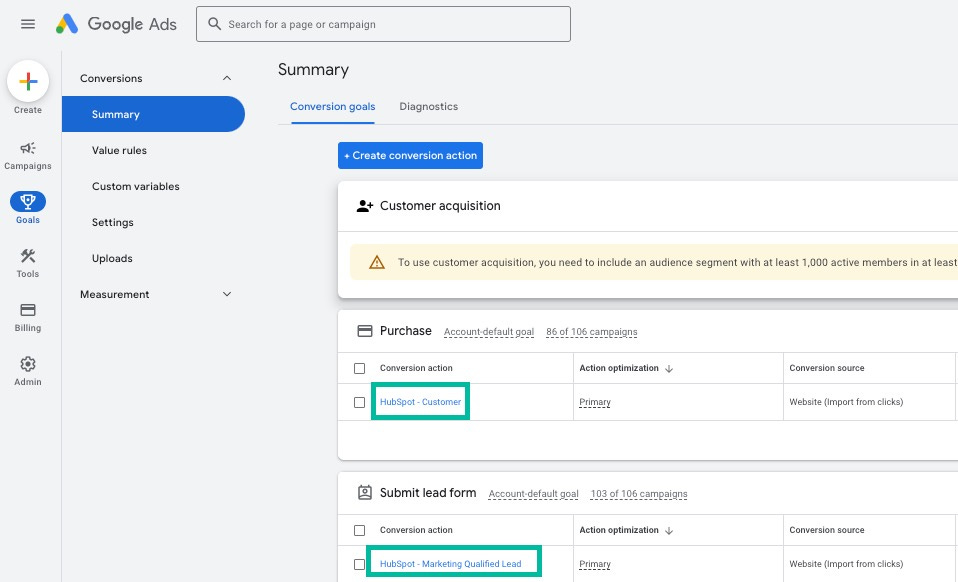The width and height of the screenshot is (958, 582).
Task: Click the Create plus button
Action: coord(27,81)
